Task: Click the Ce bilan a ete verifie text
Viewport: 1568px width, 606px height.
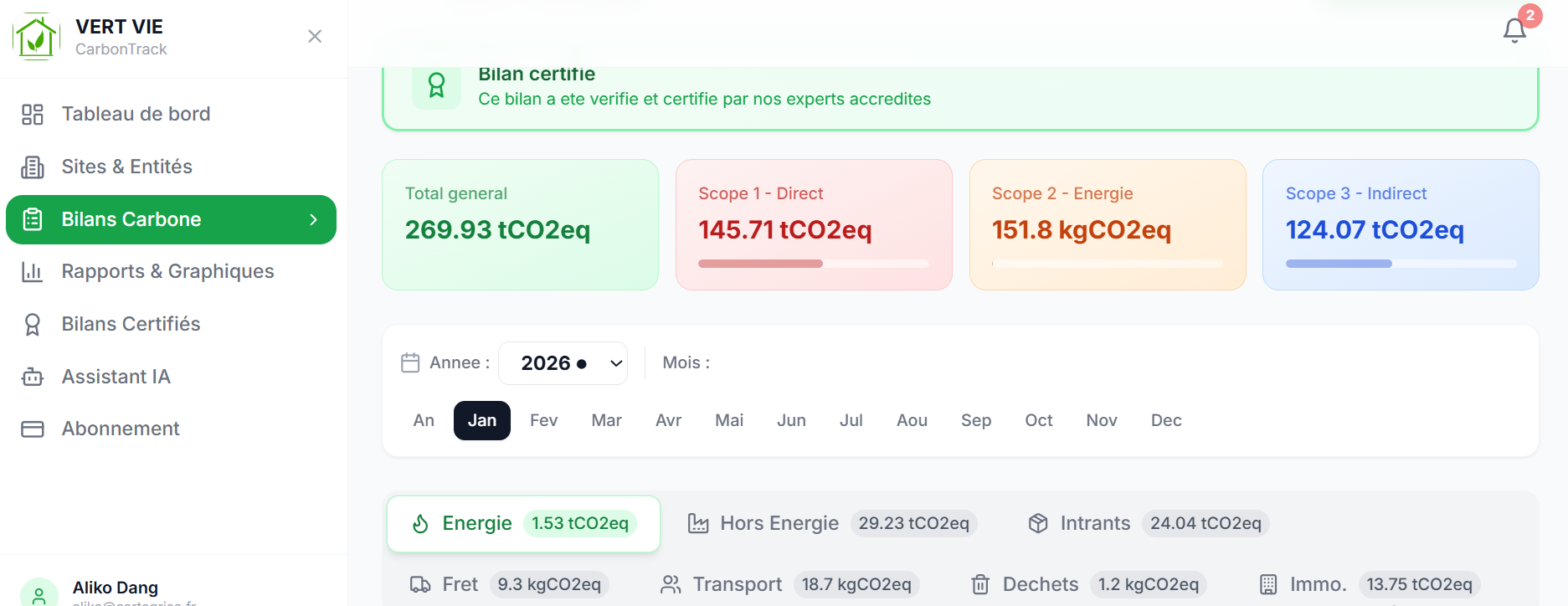Action: [704, 99]
